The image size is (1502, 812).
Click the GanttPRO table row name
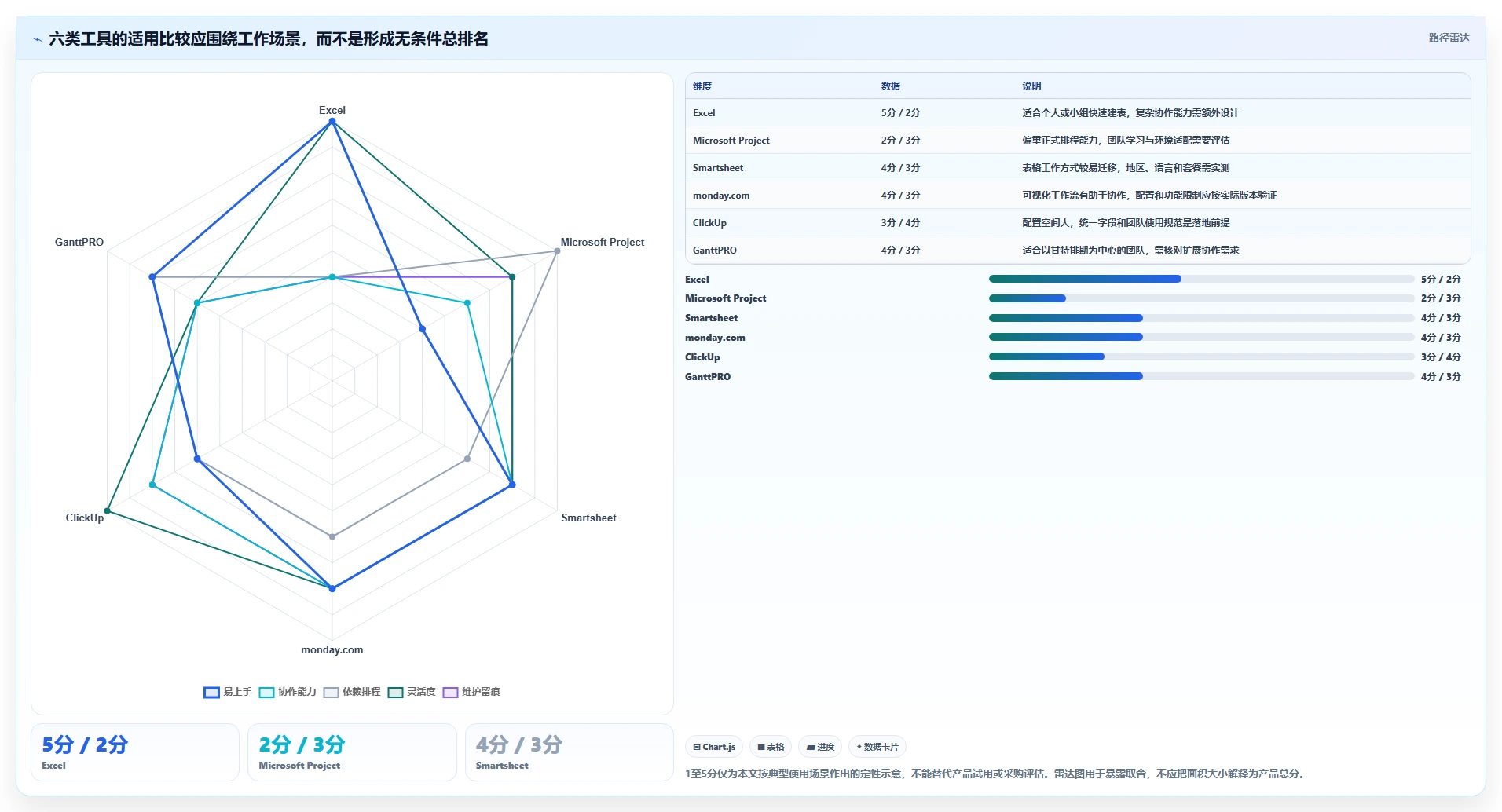[715, 251]
